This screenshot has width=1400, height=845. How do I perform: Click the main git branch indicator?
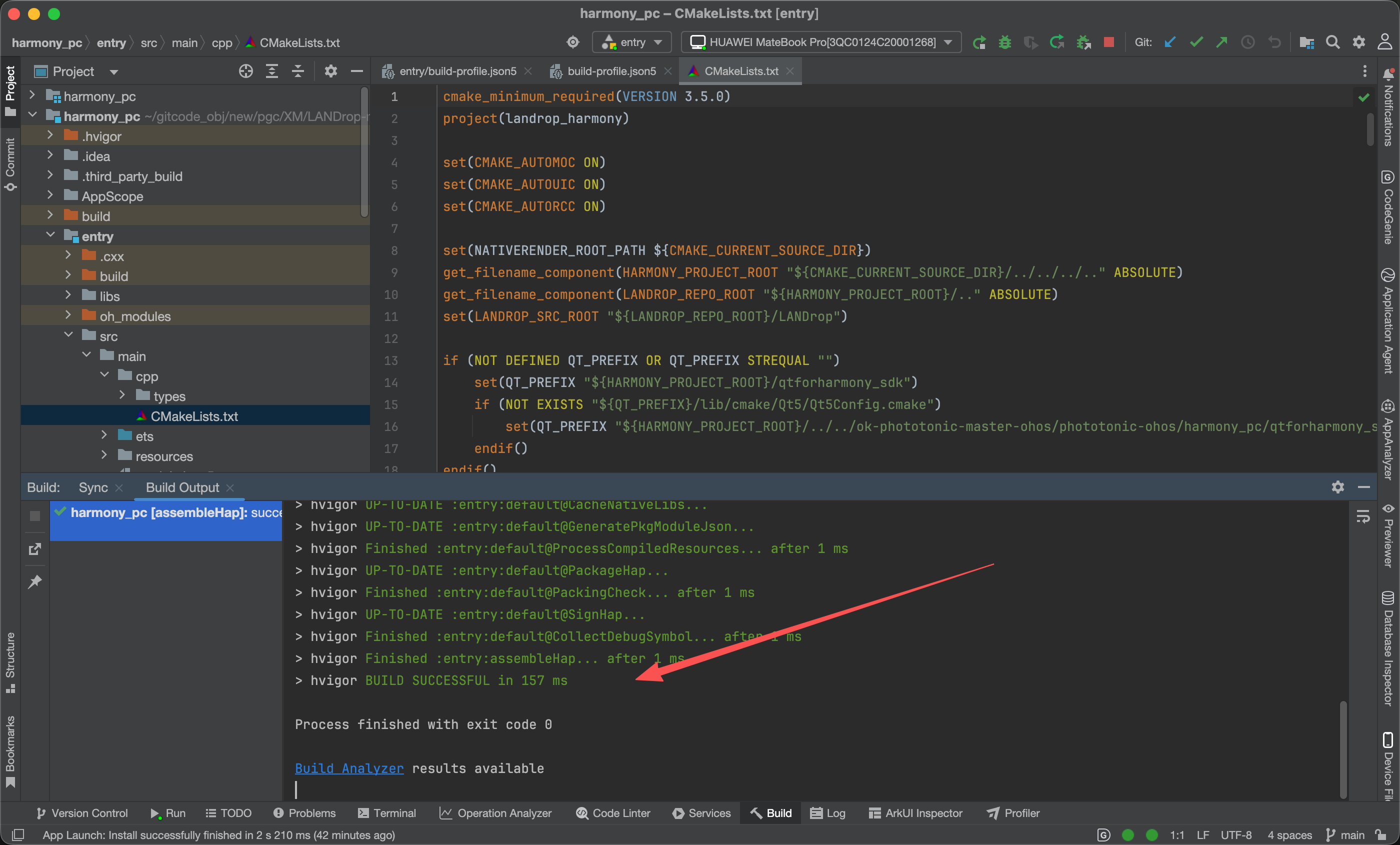[x=1345, y=835]
